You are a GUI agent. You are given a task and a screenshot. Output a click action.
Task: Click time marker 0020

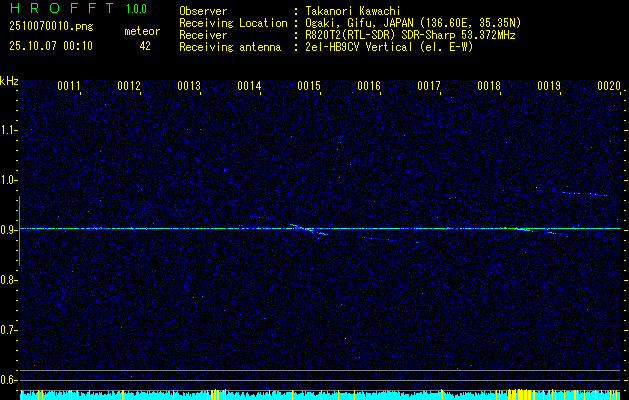point(609,86)
